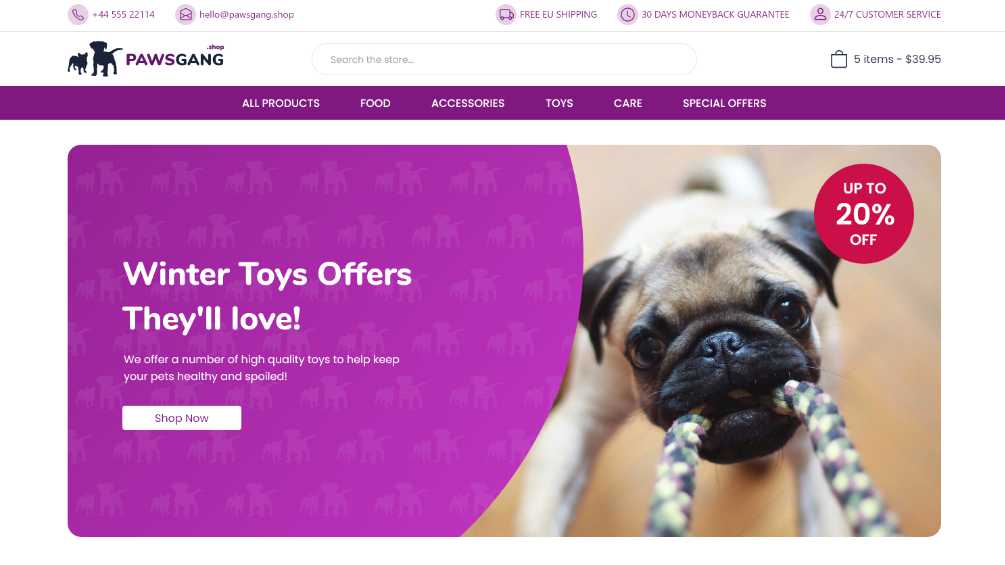The width and height of the screenshot is (1005, 565).
Task: Click the delivery truck shipping icon
Action: [x=506, y=14]
